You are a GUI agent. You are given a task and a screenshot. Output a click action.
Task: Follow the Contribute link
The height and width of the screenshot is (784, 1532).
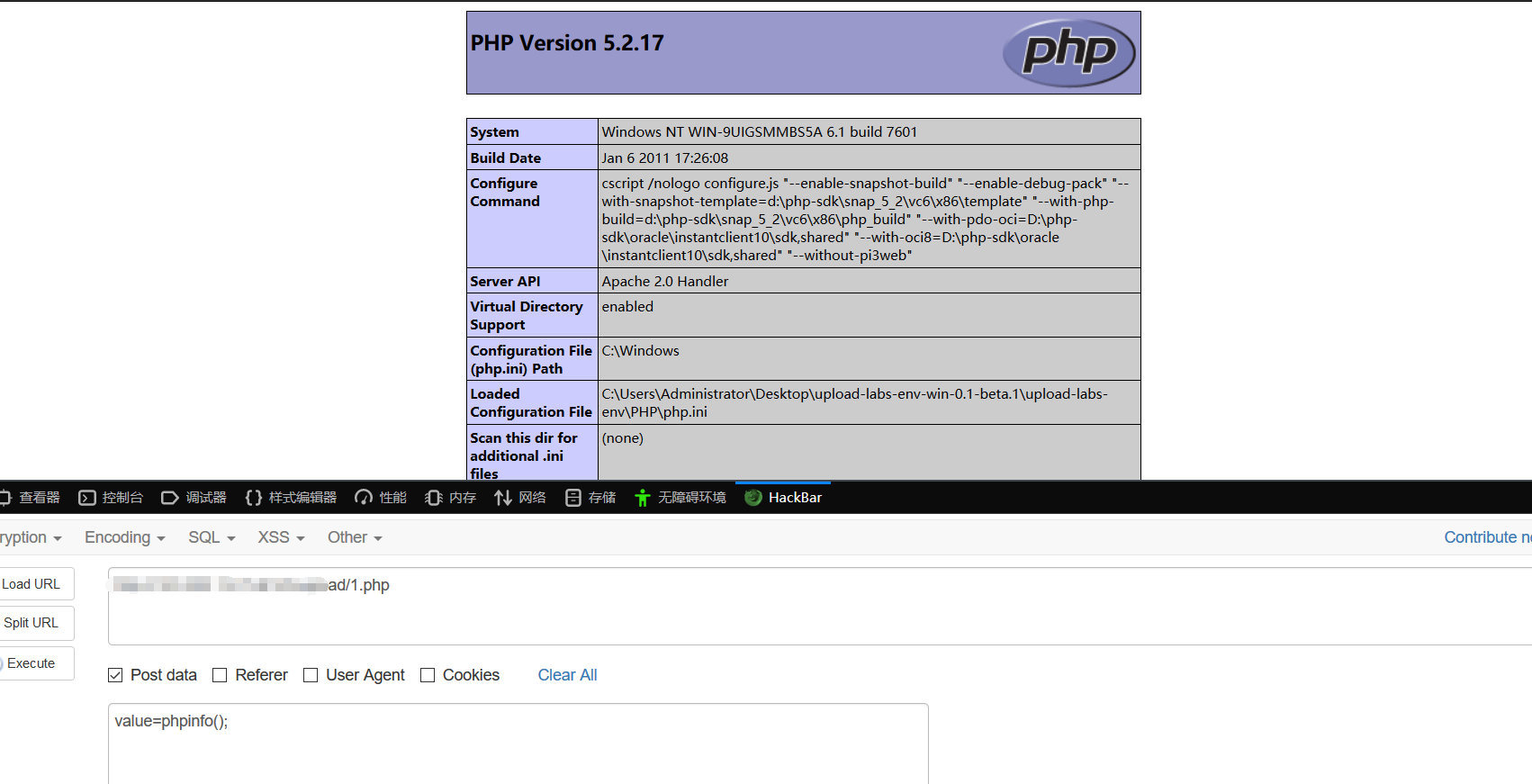pos(1487,537)
